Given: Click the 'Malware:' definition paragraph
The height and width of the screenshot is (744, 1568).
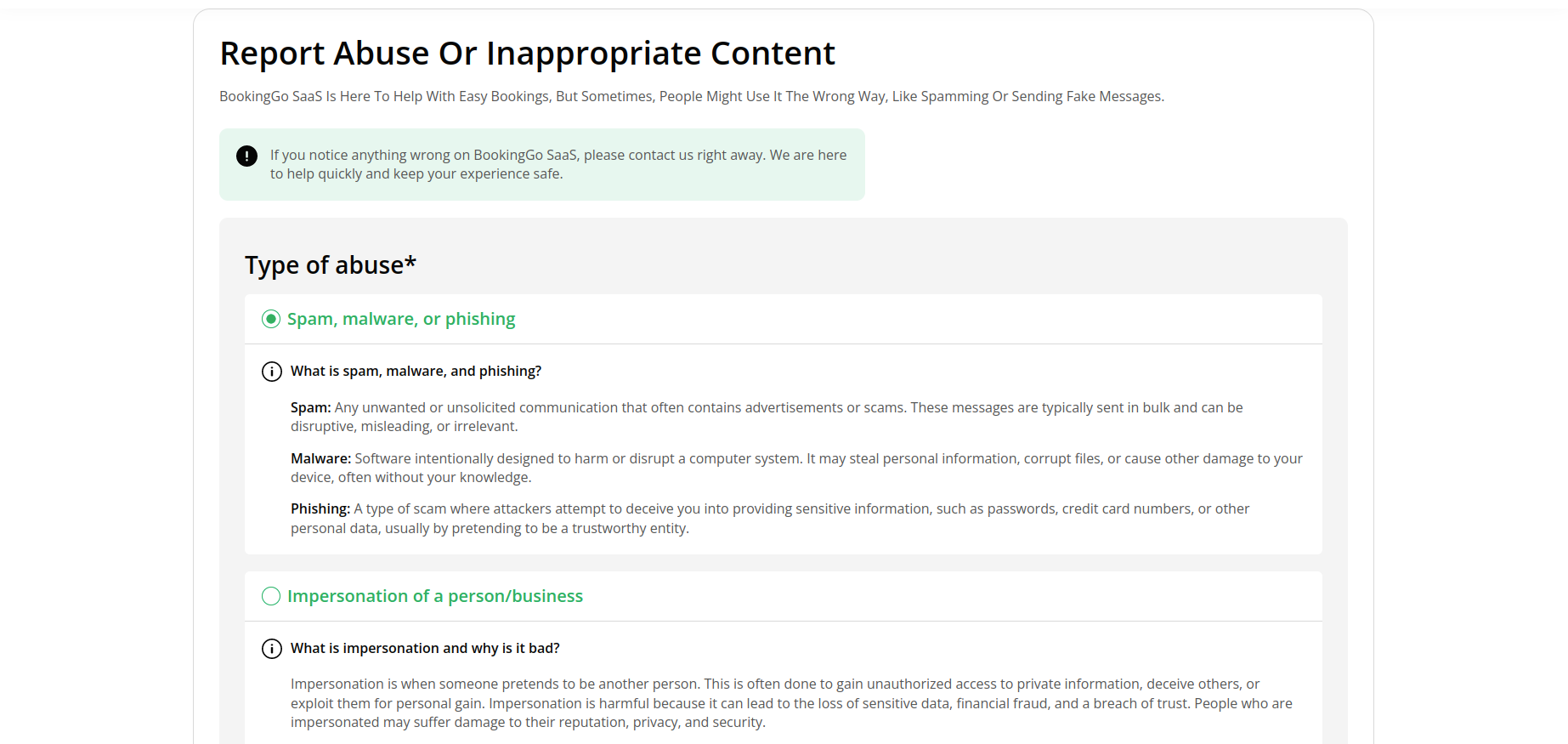Looking at the screenshot, I should coord(796,469).
